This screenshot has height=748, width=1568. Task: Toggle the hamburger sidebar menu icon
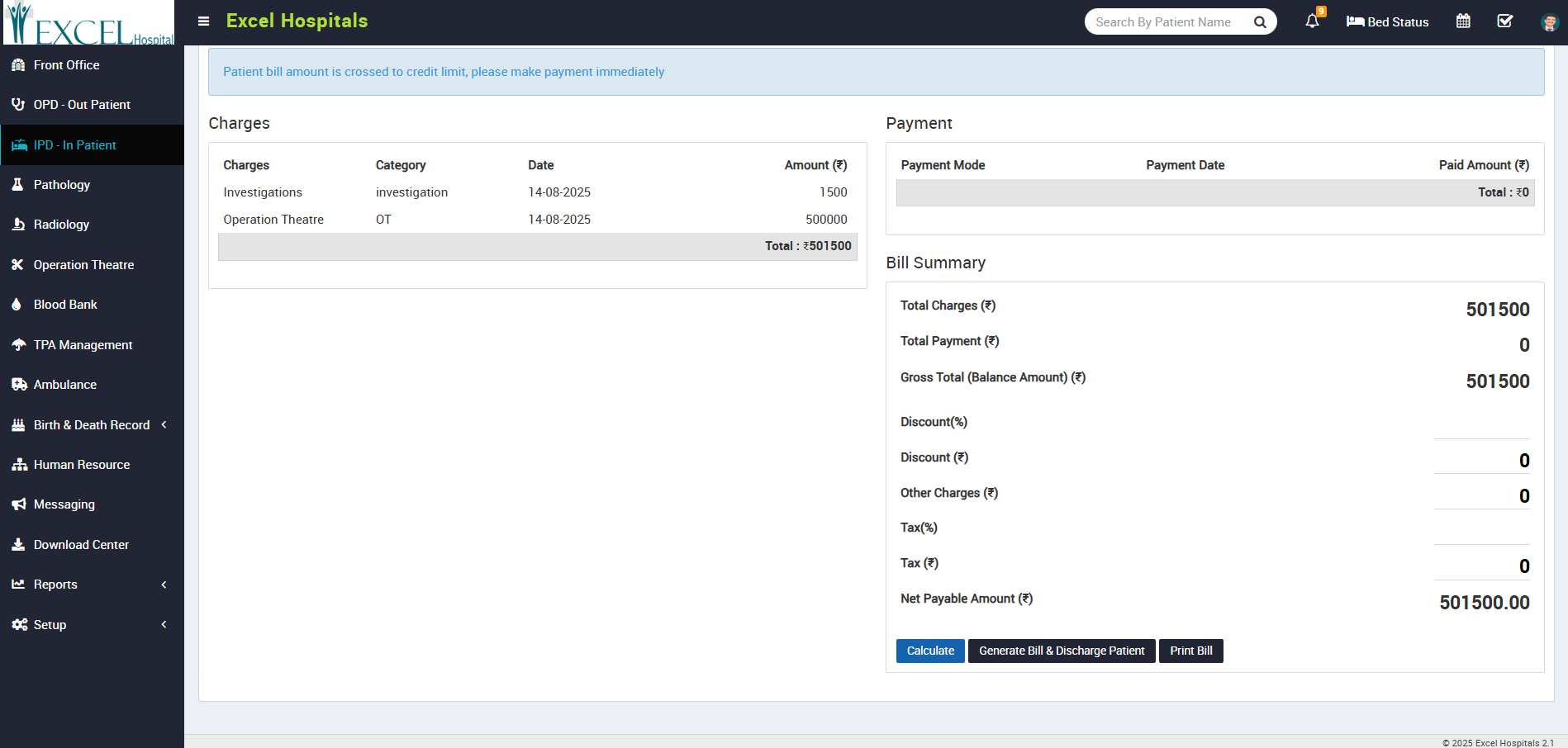203,21
